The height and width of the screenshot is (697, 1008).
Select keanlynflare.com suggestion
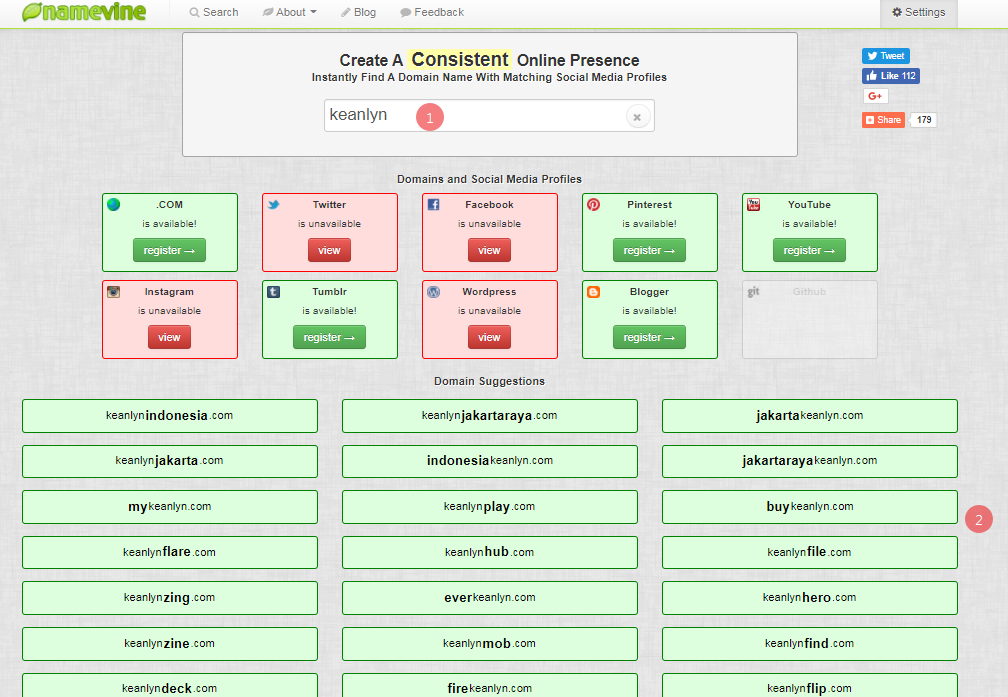tap(170, 552)
